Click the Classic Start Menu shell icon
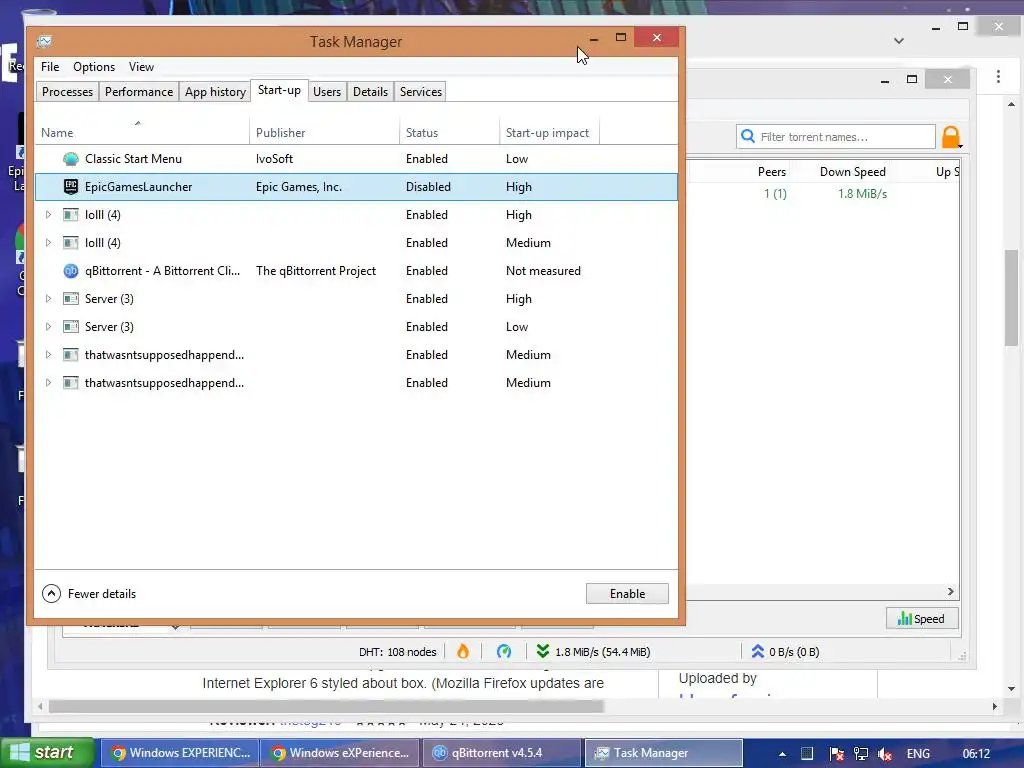 point(71,159)
